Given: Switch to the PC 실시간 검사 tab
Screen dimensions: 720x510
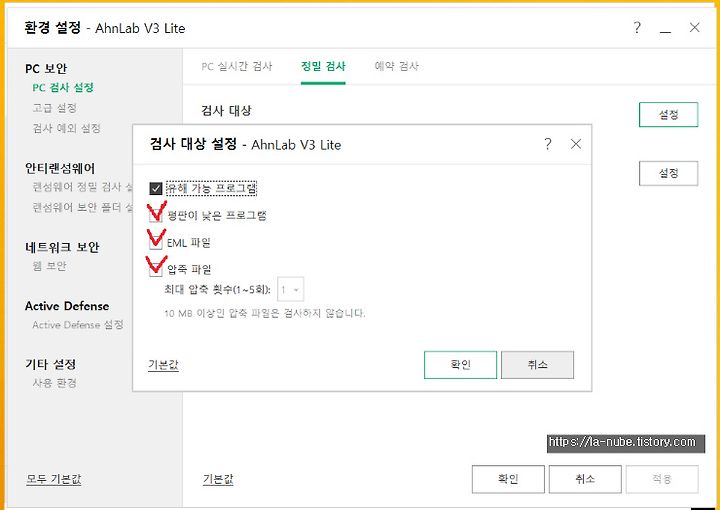Looking at the screenshot, I should [236, 66].
